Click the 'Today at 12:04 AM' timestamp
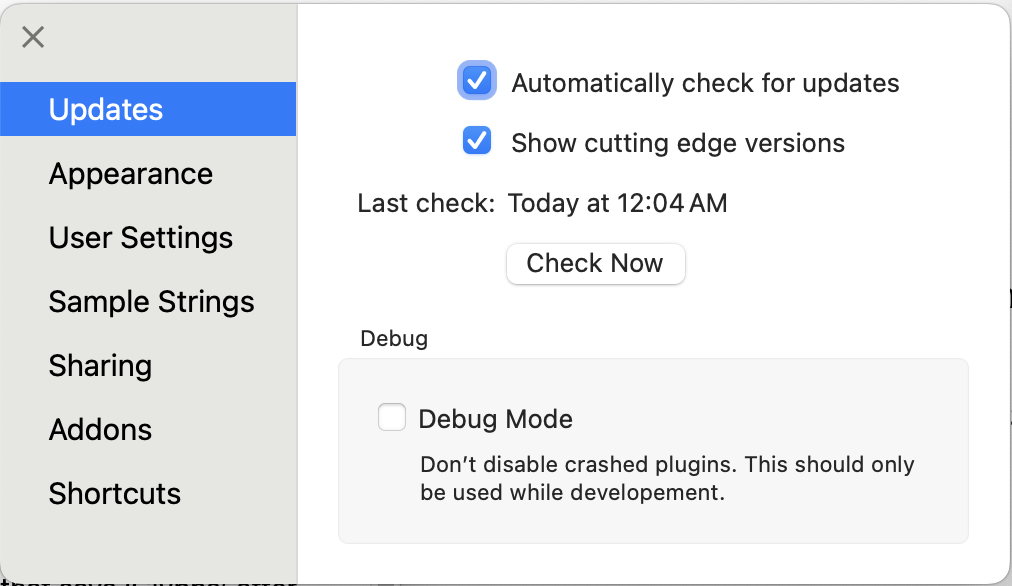The height and width of the screenshot is (586, 1012). click(x=617, y=204)
